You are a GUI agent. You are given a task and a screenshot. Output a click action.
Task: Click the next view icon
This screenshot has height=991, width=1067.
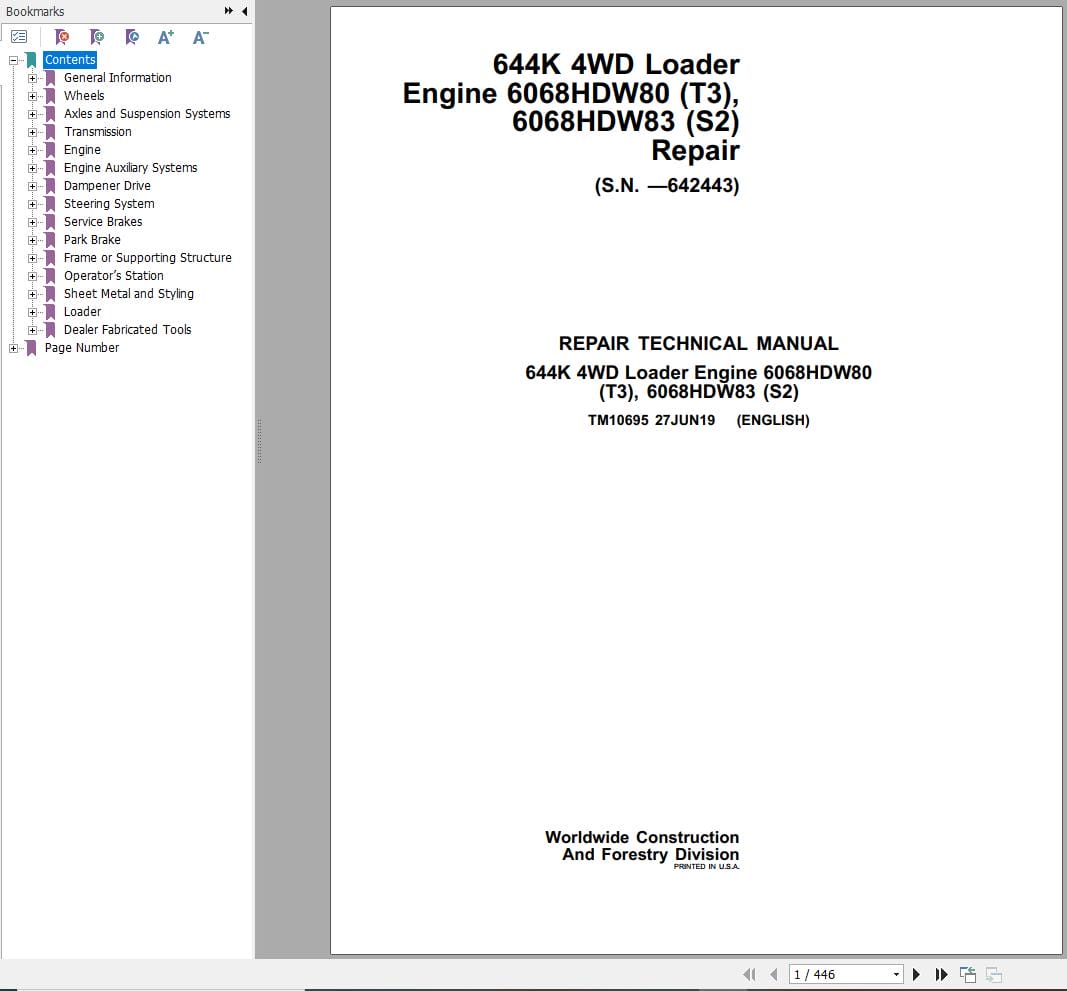tap(994, 974)
